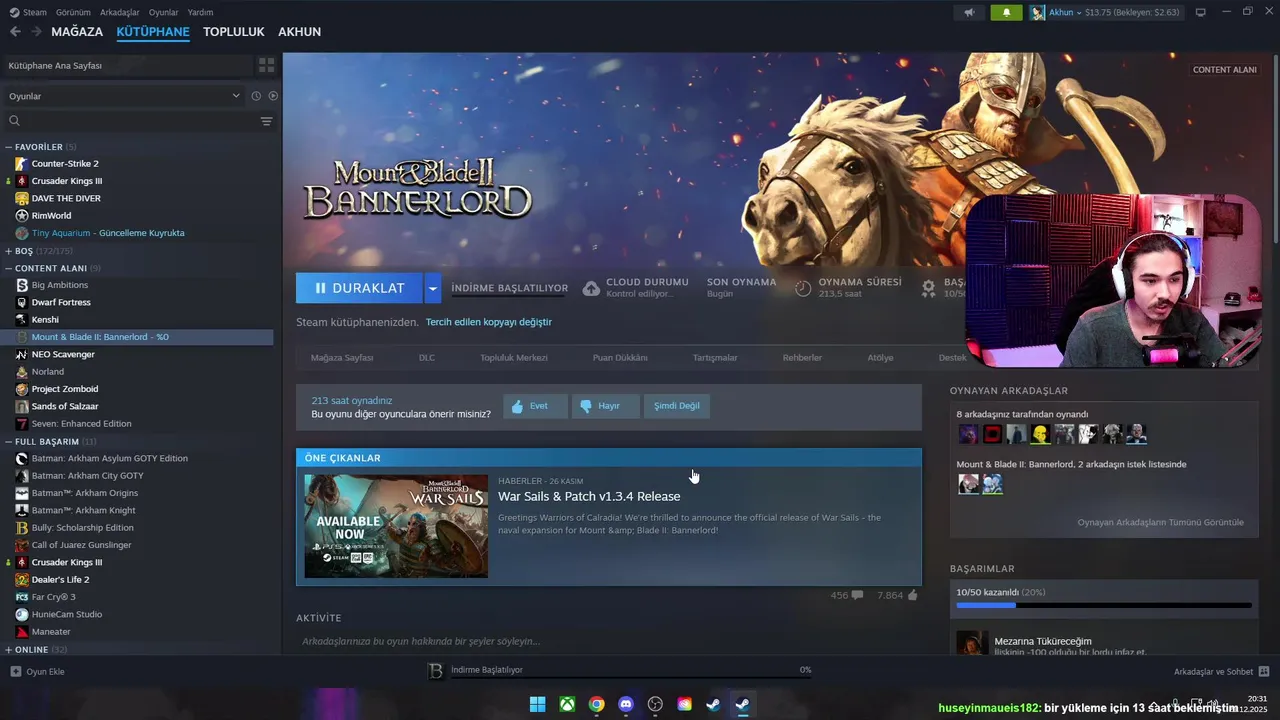The image size is (1280, 720).
Task: Collapse the FAVORİLER category
Action: [9, 147]
